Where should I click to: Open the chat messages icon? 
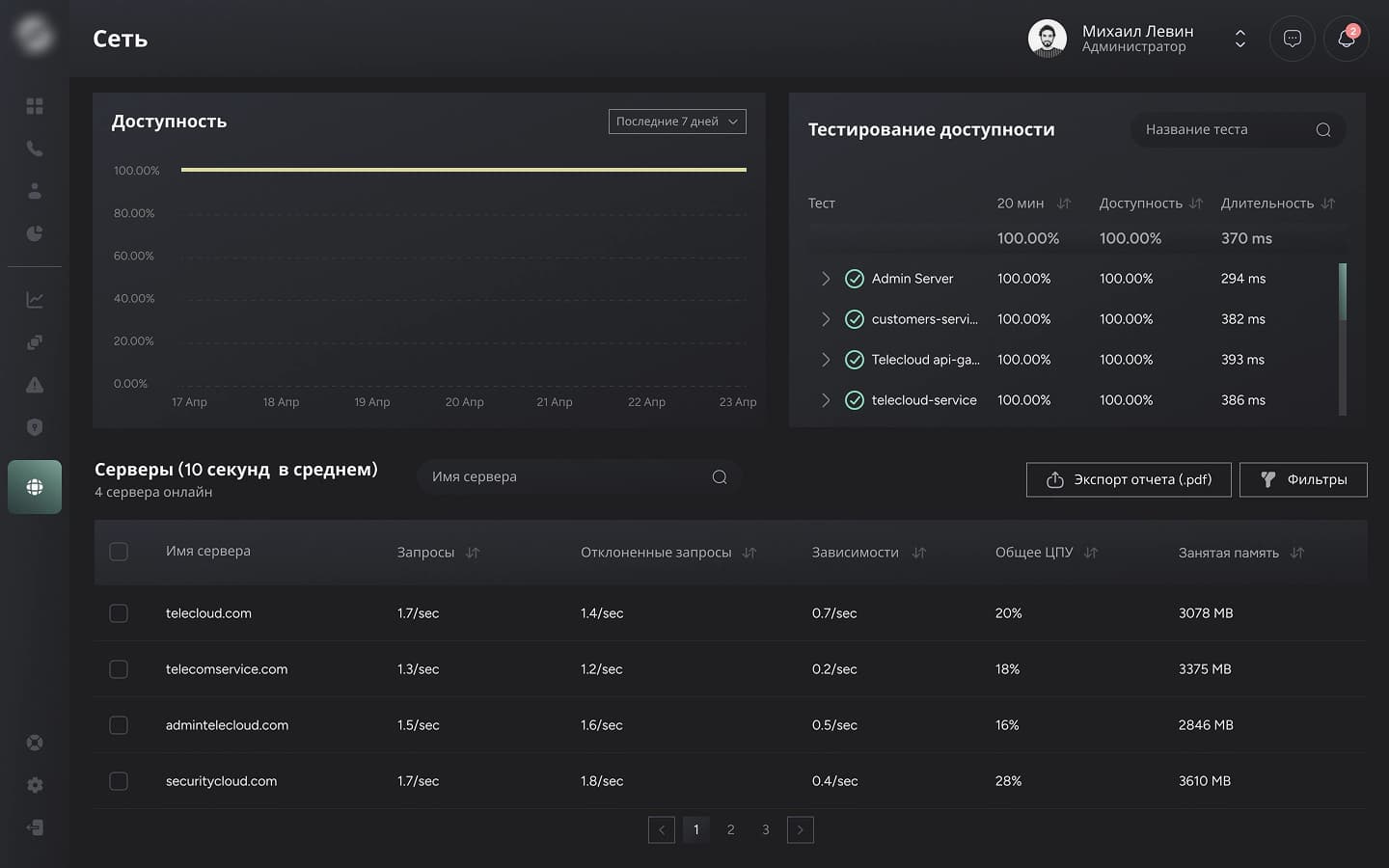(1292, 39)
